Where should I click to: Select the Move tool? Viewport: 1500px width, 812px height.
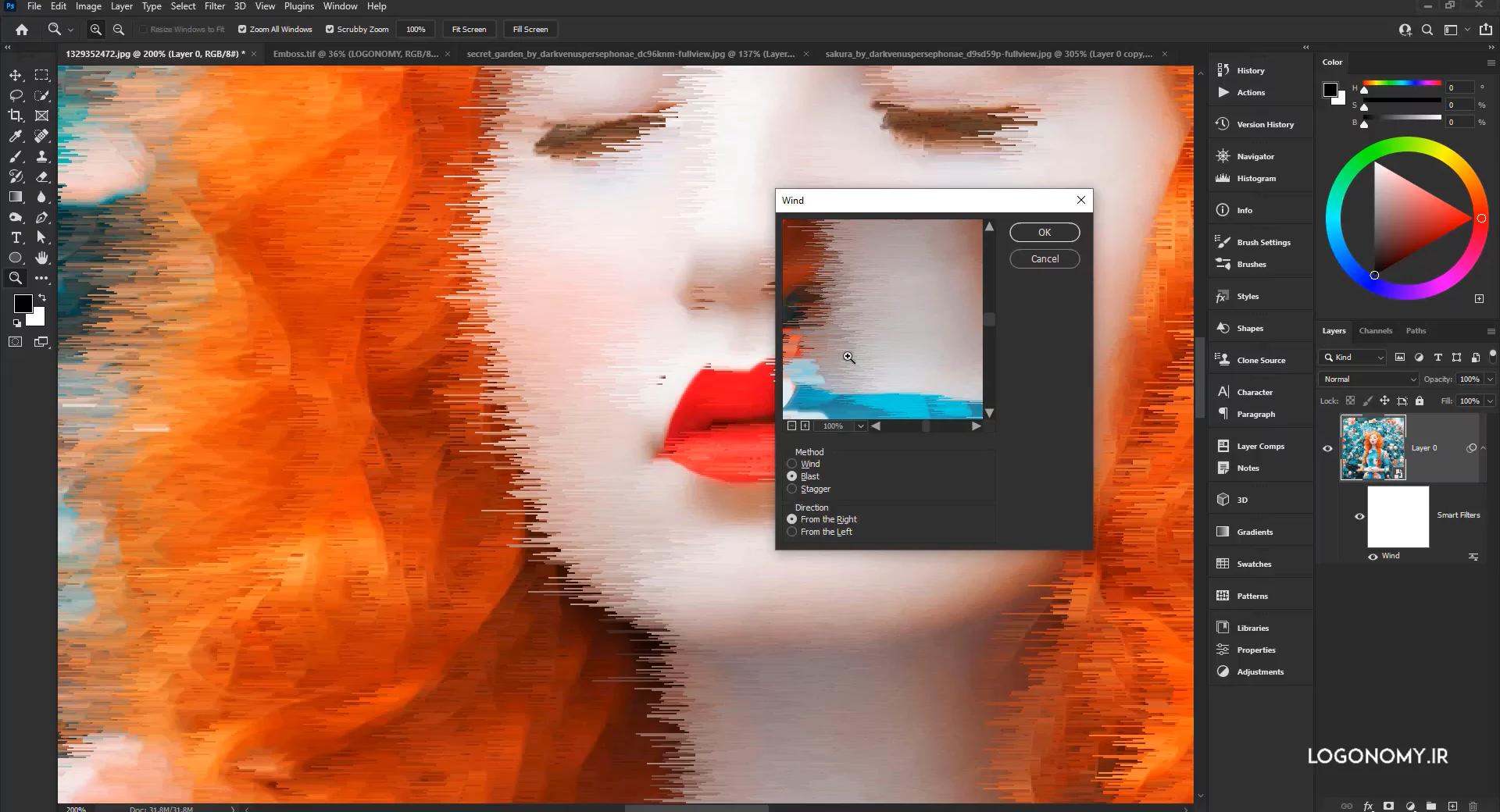pos(16,76)
